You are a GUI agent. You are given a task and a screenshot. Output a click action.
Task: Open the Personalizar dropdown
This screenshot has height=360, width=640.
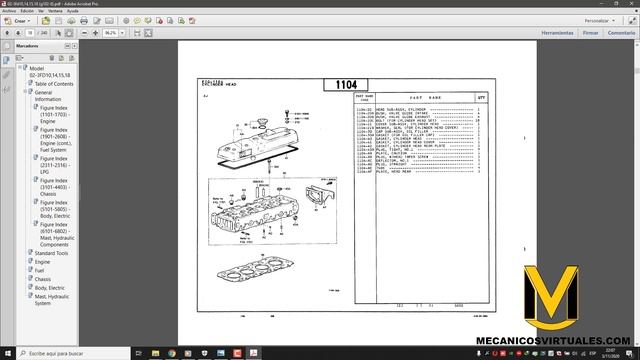tap(599, 20)
